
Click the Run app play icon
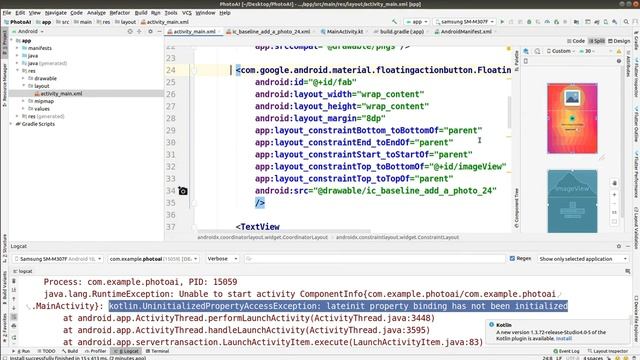pos(502,22)
